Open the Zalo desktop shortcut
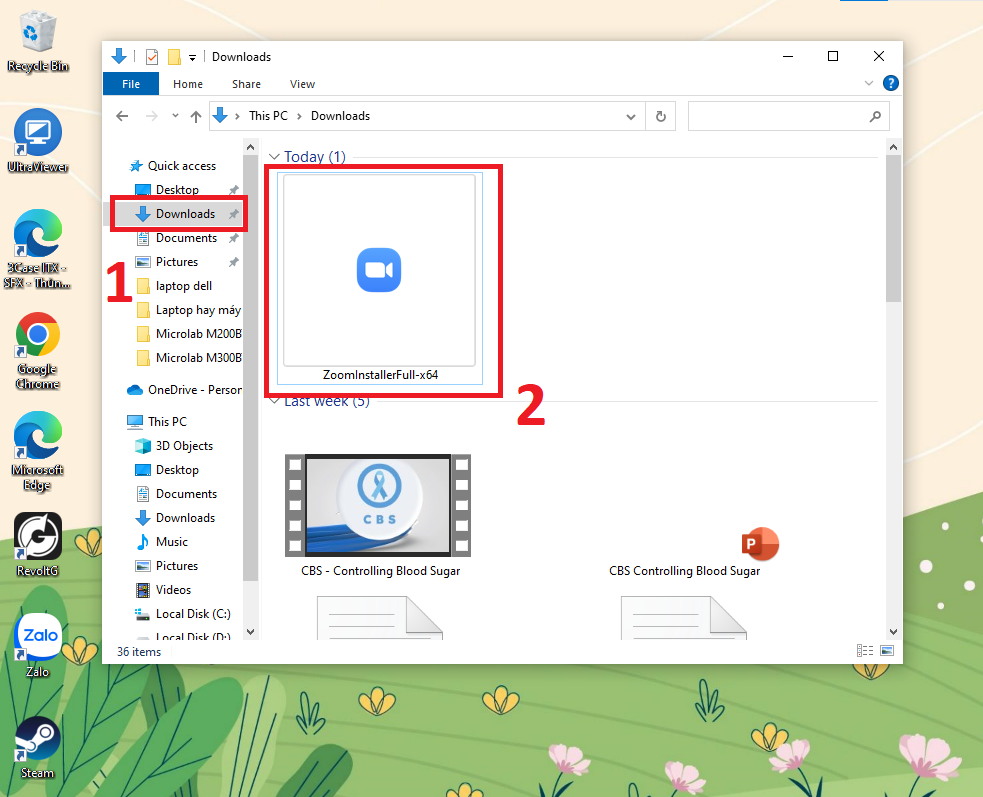Viewport: 983px width, 797px height. (38, 646)
